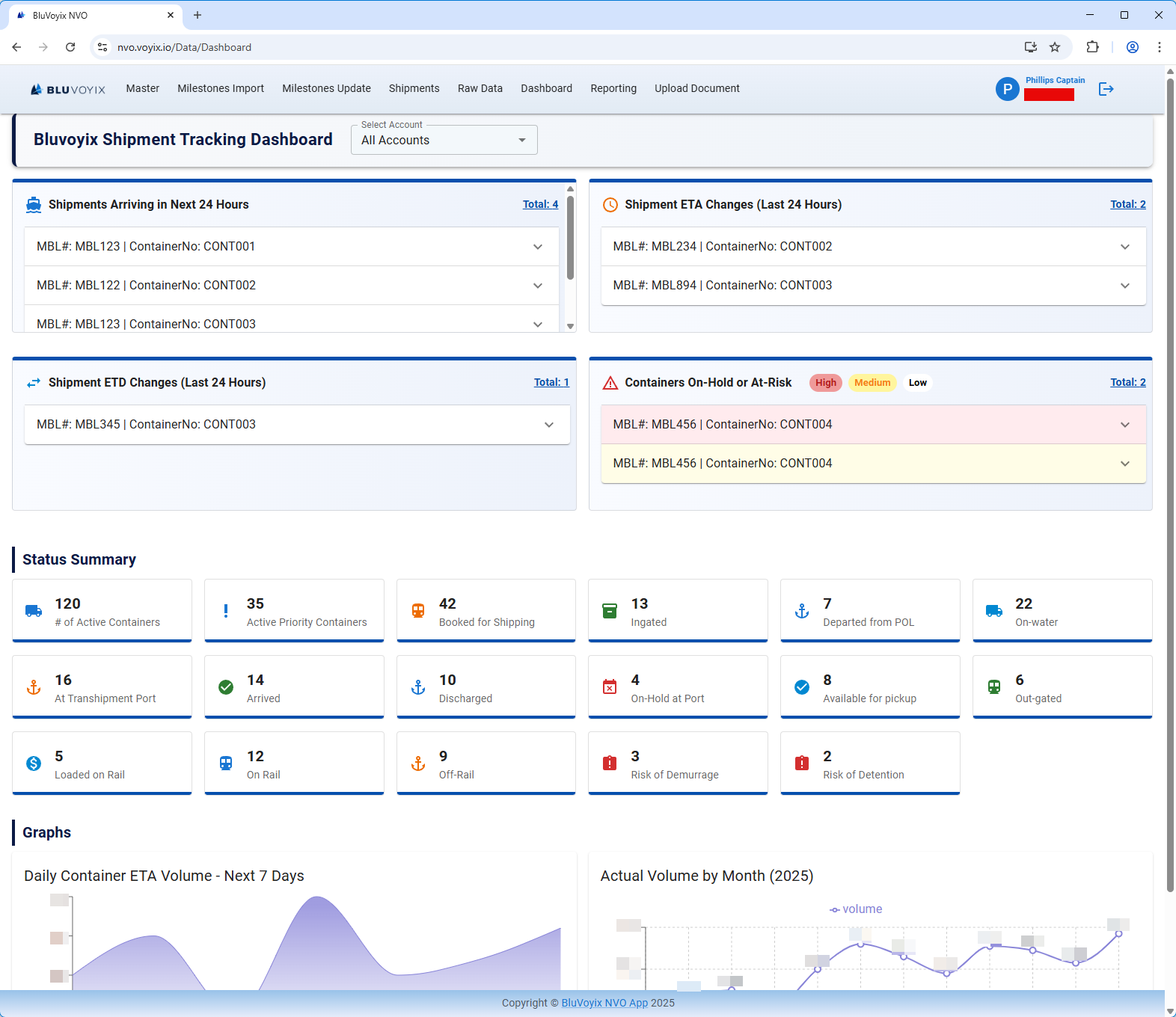Click the green checkmark icon on Arrived card
The image size is (1176, 1017).
coord(226,687)
